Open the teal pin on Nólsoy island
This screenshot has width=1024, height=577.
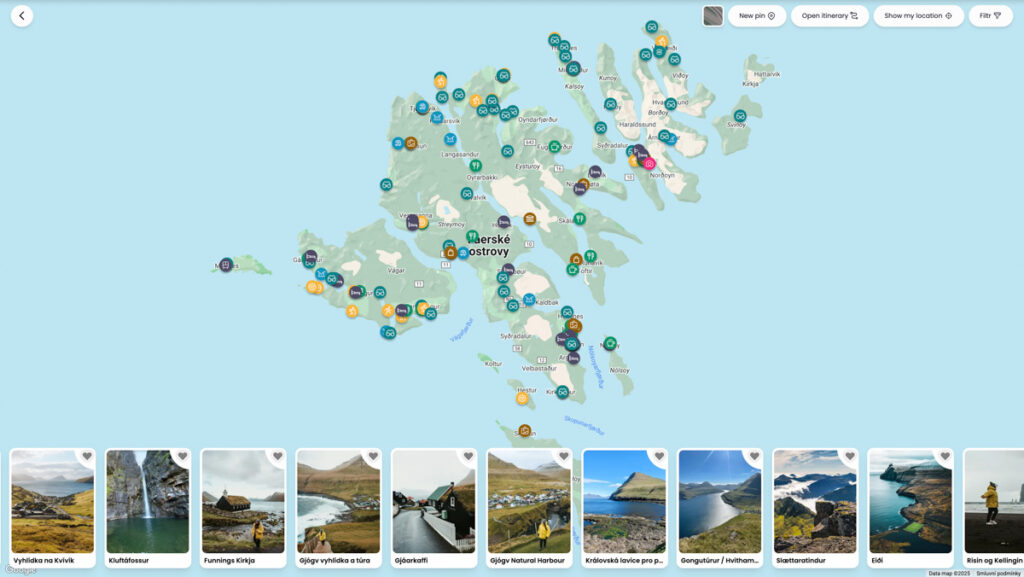(610, 343)
